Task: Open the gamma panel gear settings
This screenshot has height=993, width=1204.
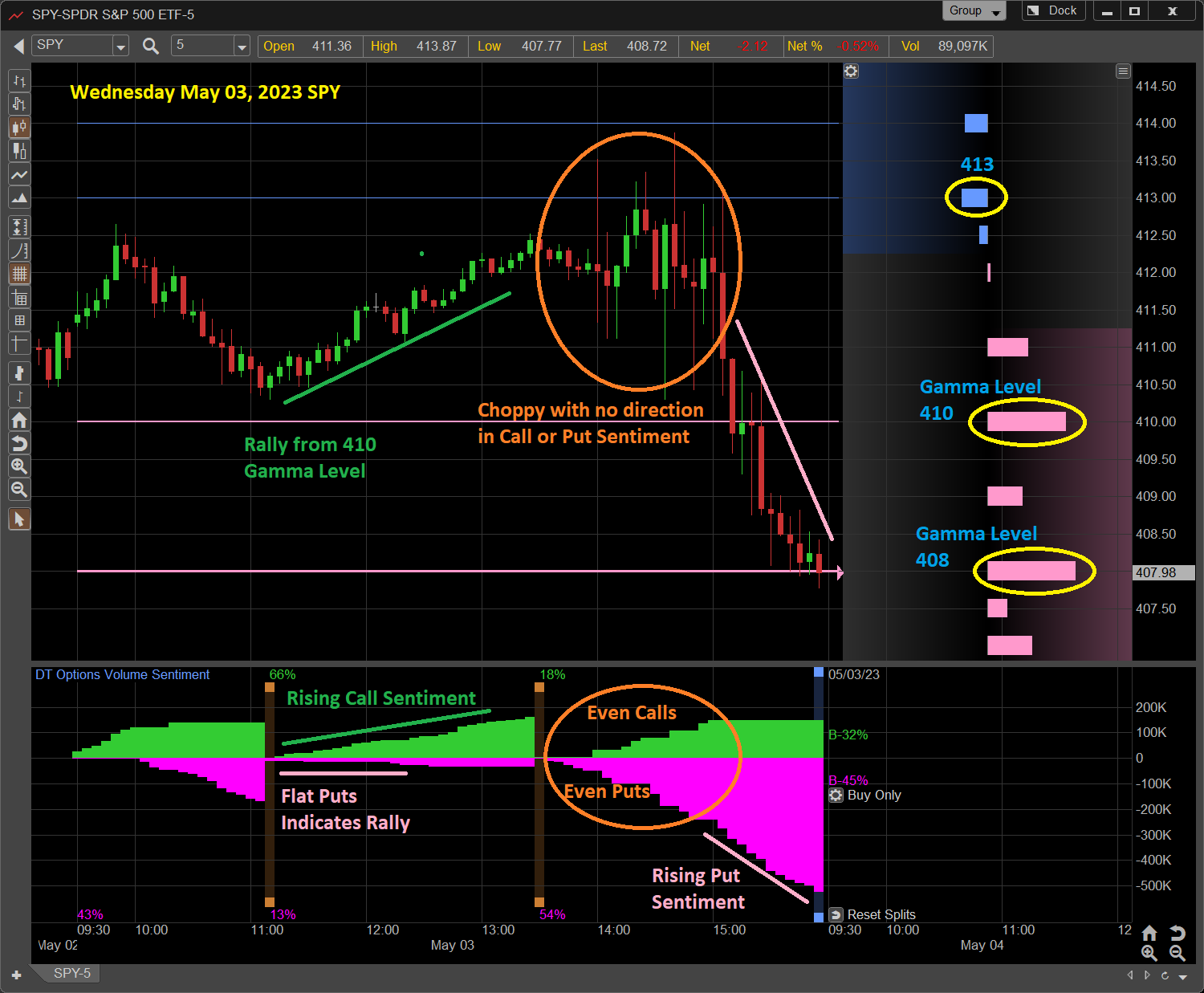Action: coord(851,71)
